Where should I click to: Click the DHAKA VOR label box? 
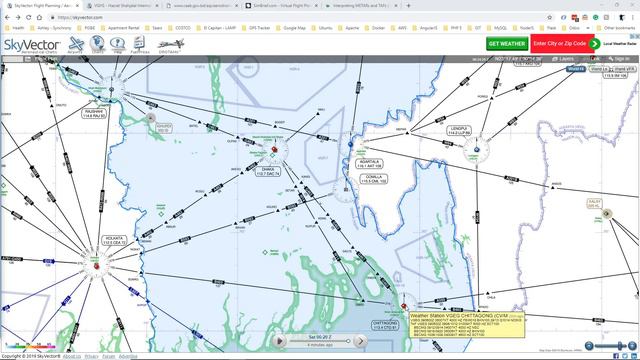pos(268,171)
